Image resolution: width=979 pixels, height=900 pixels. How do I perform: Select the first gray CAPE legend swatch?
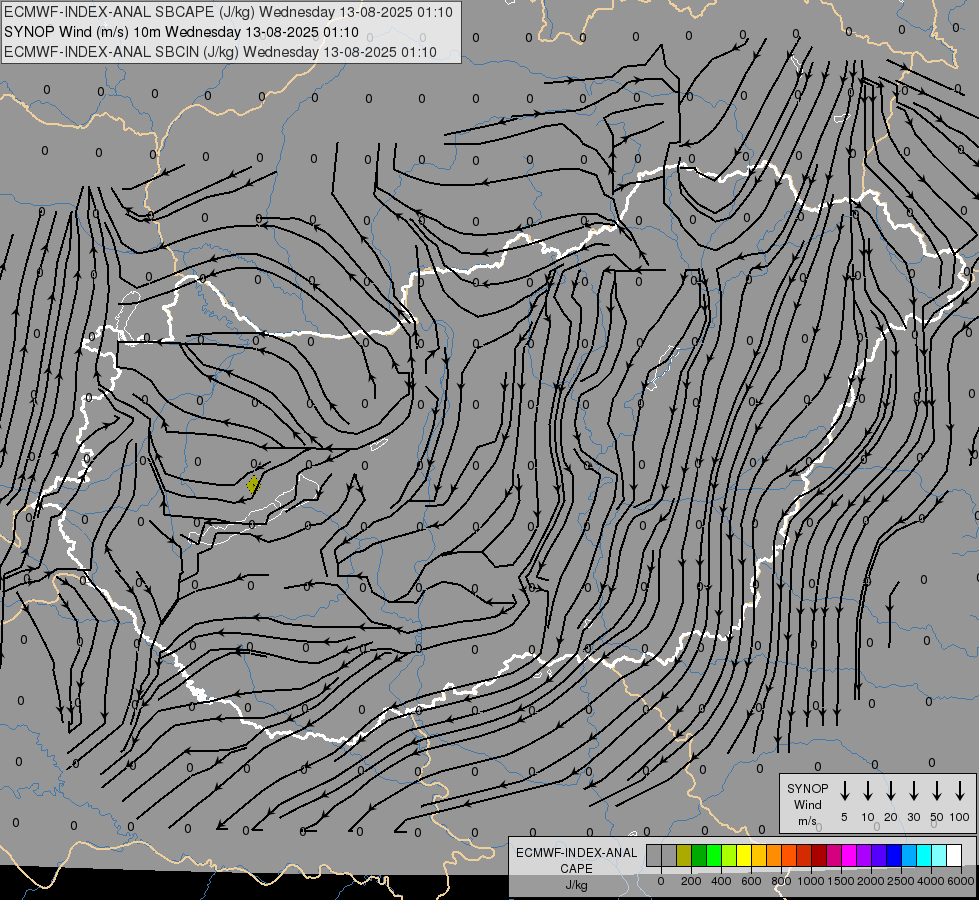tap(654, 856)
